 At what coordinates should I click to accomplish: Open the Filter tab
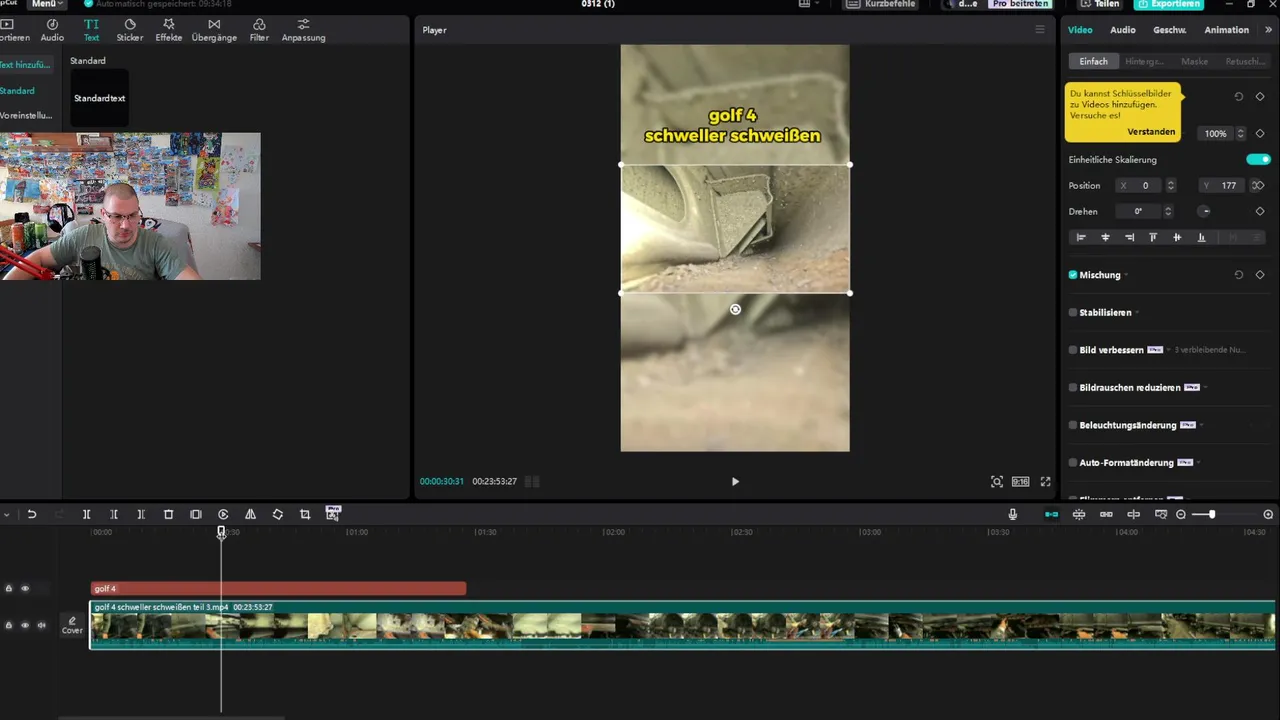(x=259, y=30)
